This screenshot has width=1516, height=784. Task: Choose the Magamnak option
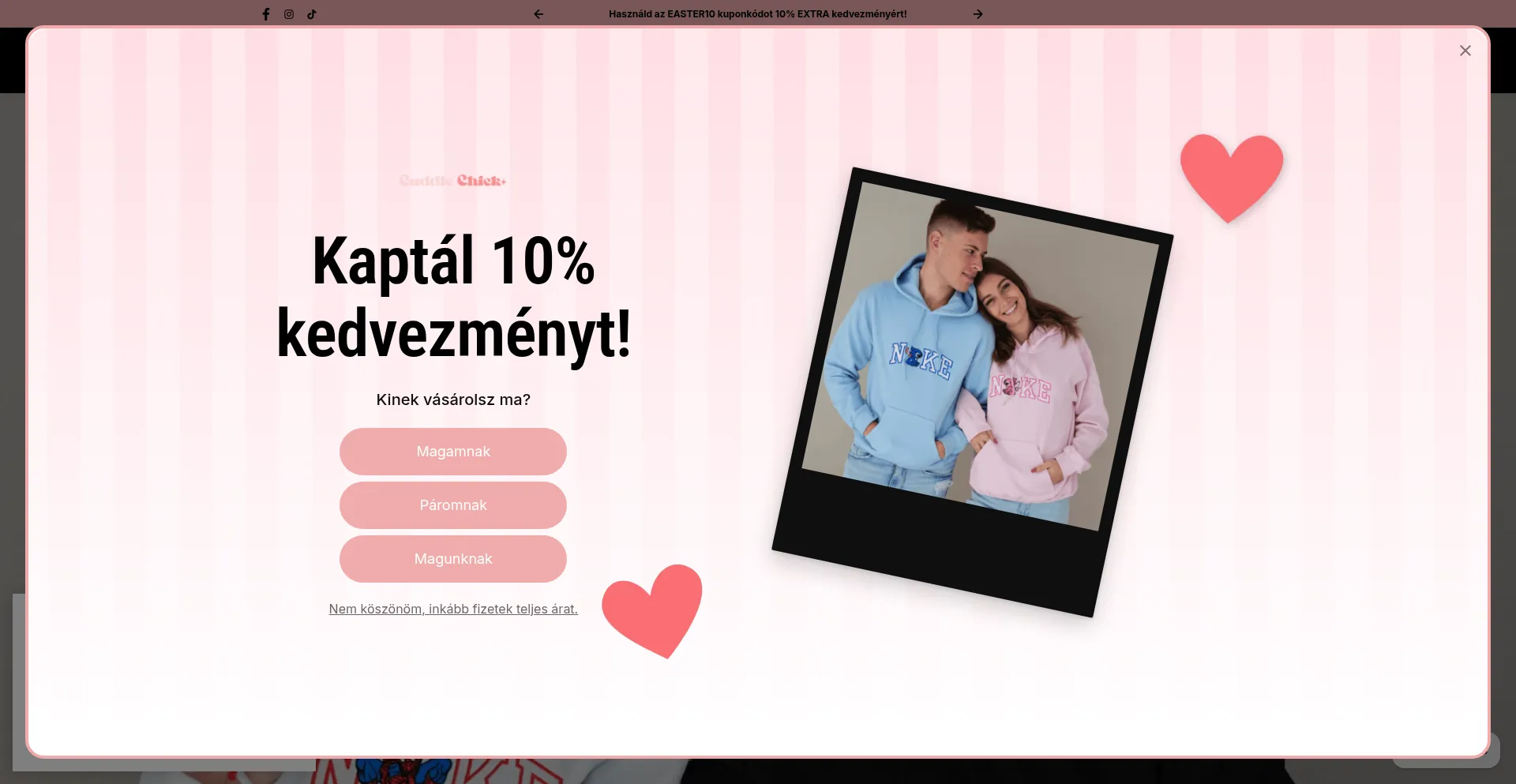[x=453, y=452]
